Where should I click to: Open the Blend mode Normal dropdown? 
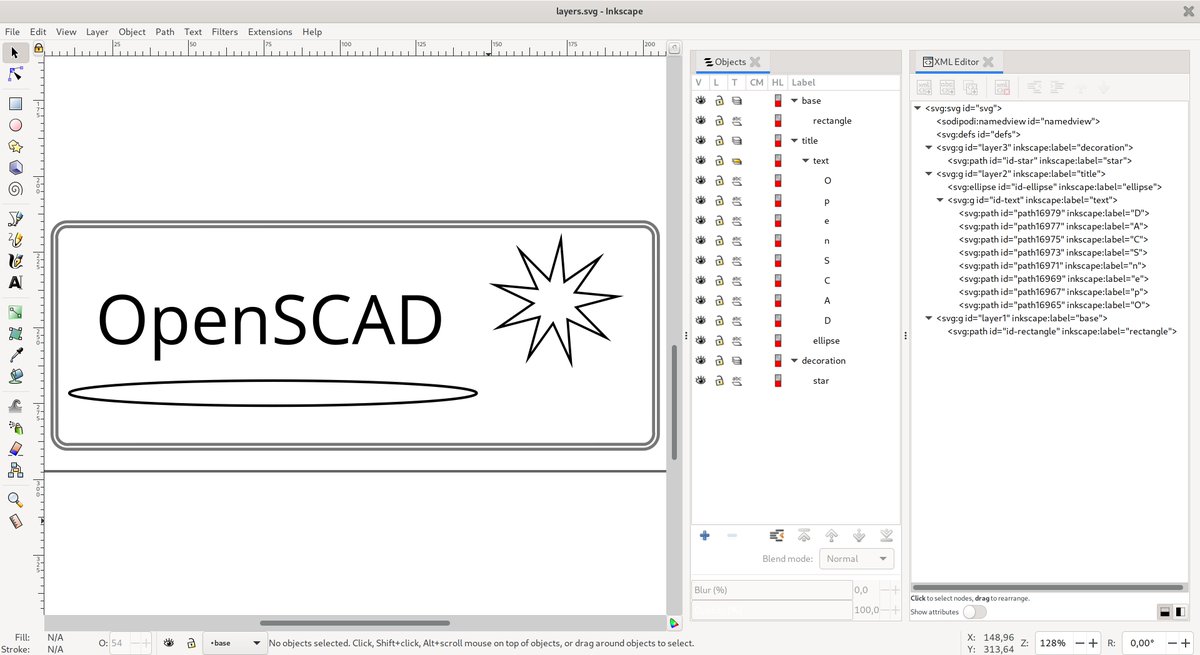click(x=856, y=559)
